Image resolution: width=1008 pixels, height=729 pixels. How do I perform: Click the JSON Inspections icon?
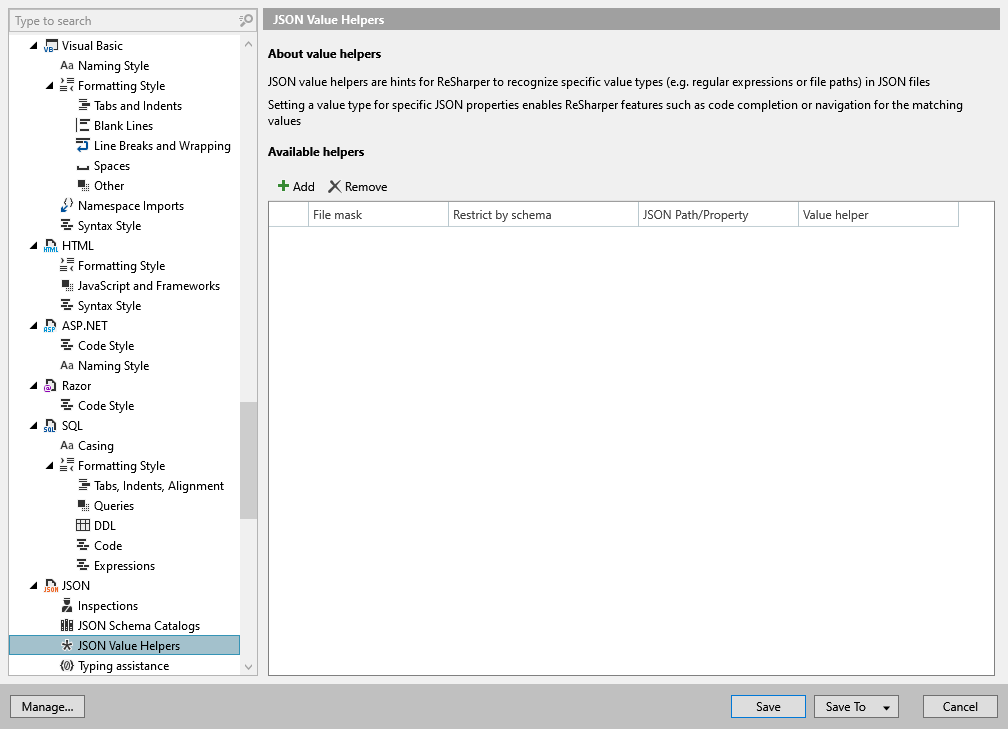(x=67, y=606)
